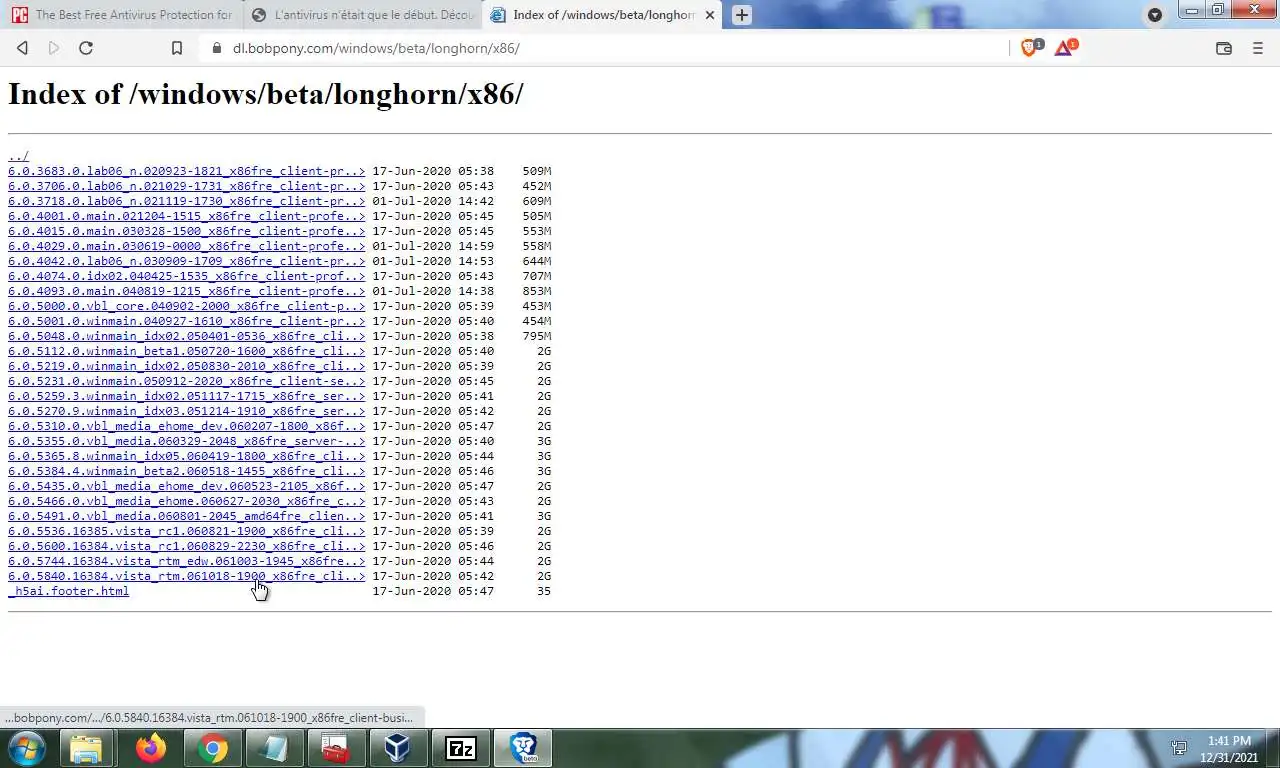Open 6.0.5270.9.winmain_idx03.051214 link

pos(187,411)
